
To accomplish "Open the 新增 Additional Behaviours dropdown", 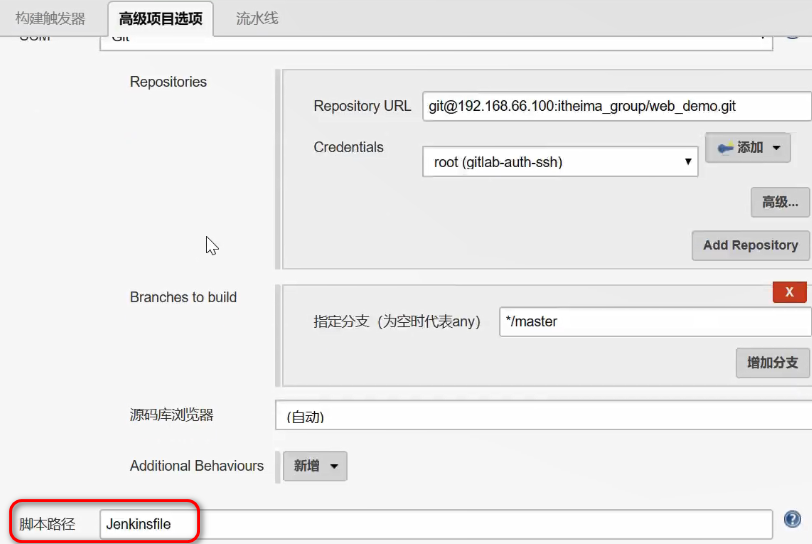I will 315,466.
